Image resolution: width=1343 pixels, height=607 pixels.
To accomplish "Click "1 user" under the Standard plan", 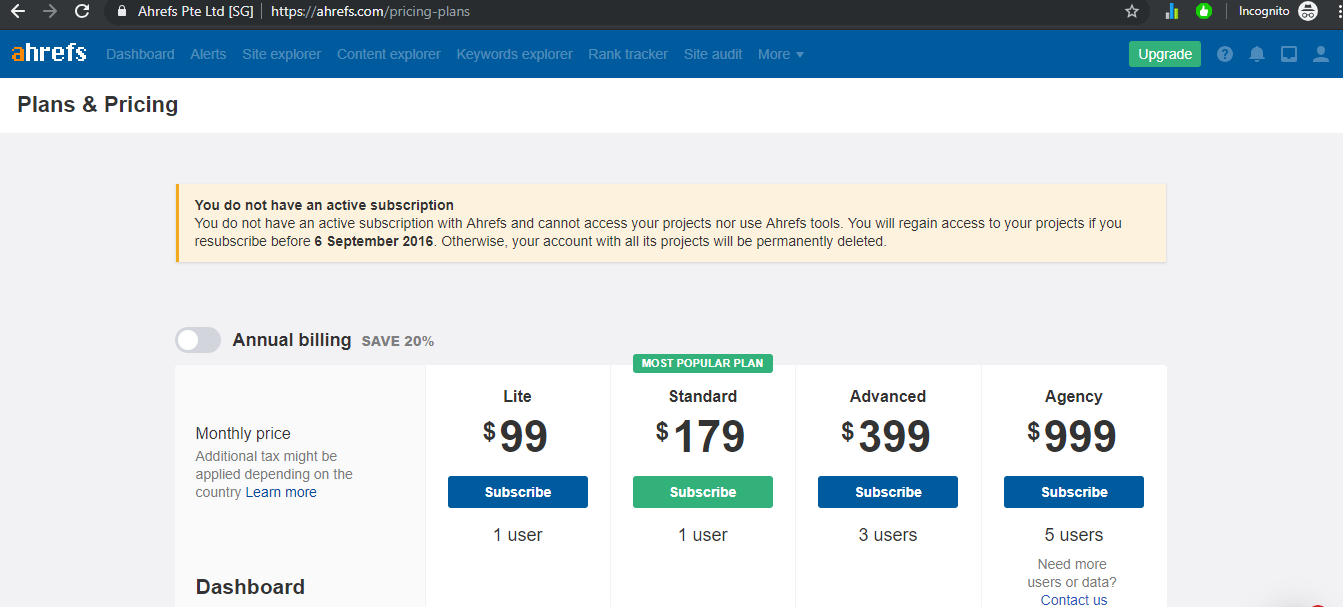I will [x=703, y=535].
